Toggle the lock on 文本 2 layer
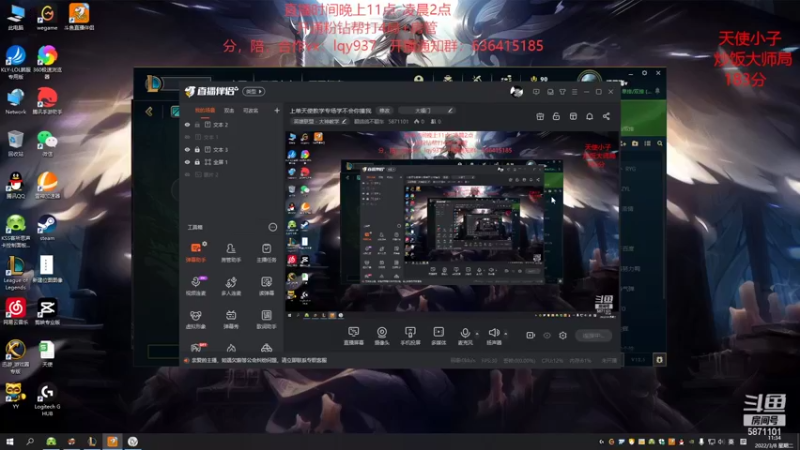This screenshot has width=800, height=450. pos(197,124)
